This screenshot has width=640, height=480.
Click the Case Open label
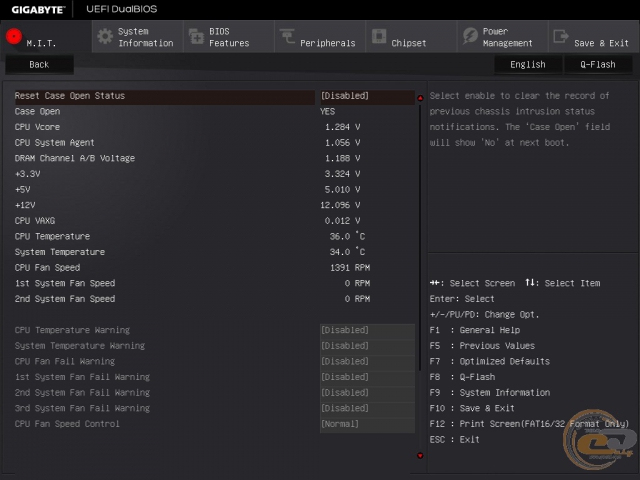coord(37,111)
